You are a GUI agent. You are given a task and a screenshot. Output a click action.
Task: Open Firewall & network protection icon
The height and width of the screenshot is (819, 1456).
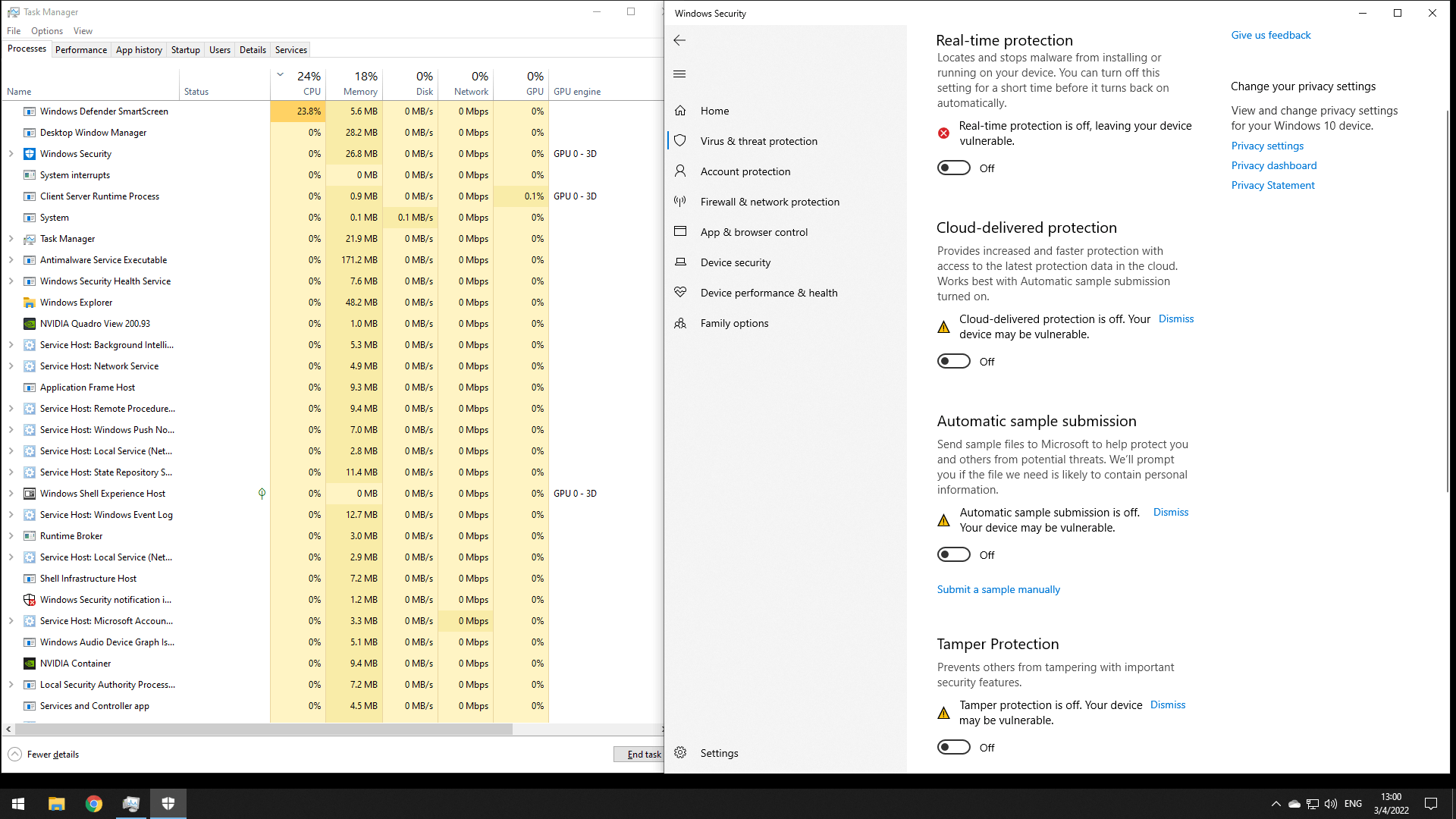coord(680,202)
